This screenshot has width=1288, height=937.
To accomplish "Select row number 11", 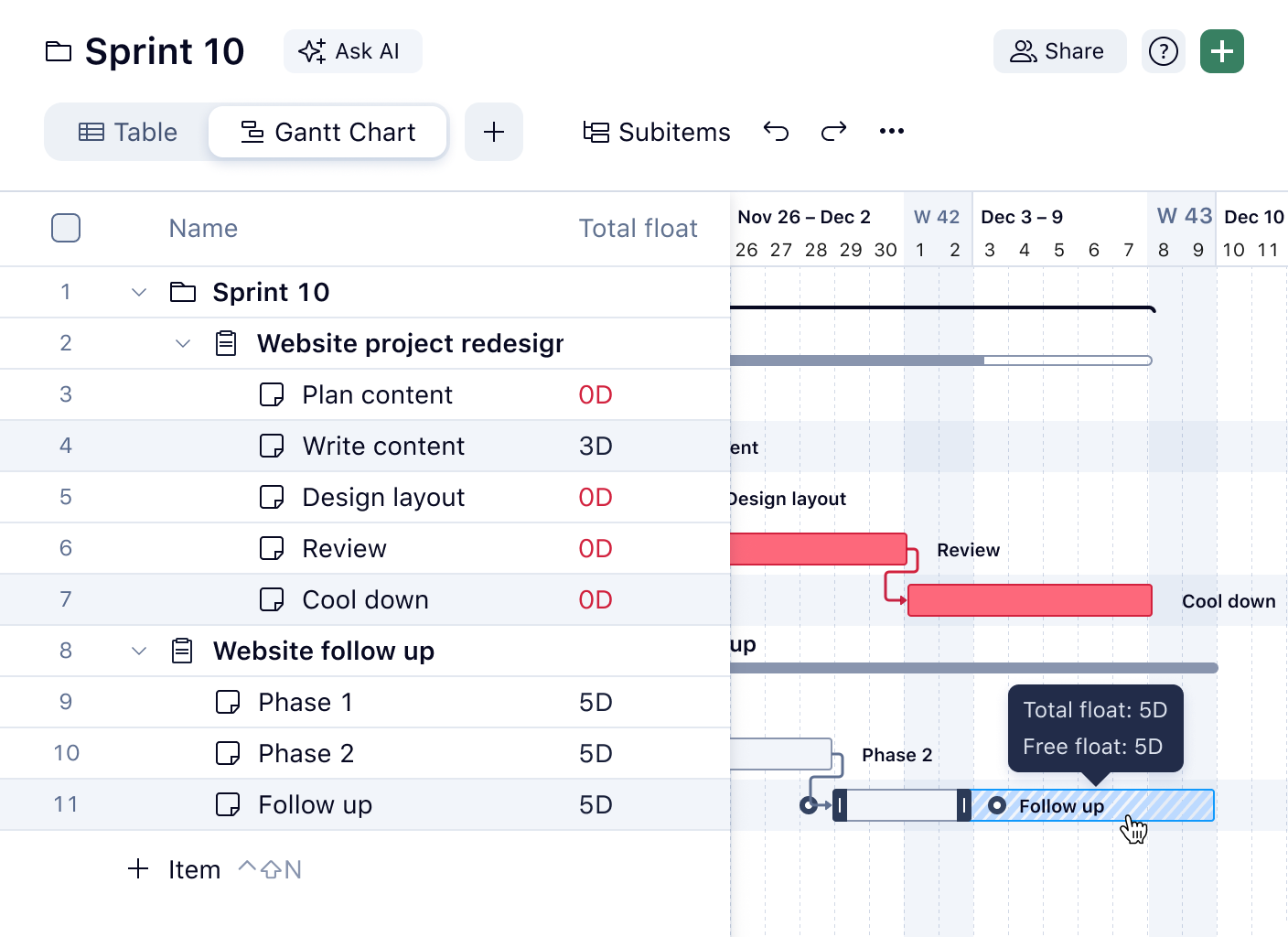I will (66, 804).
